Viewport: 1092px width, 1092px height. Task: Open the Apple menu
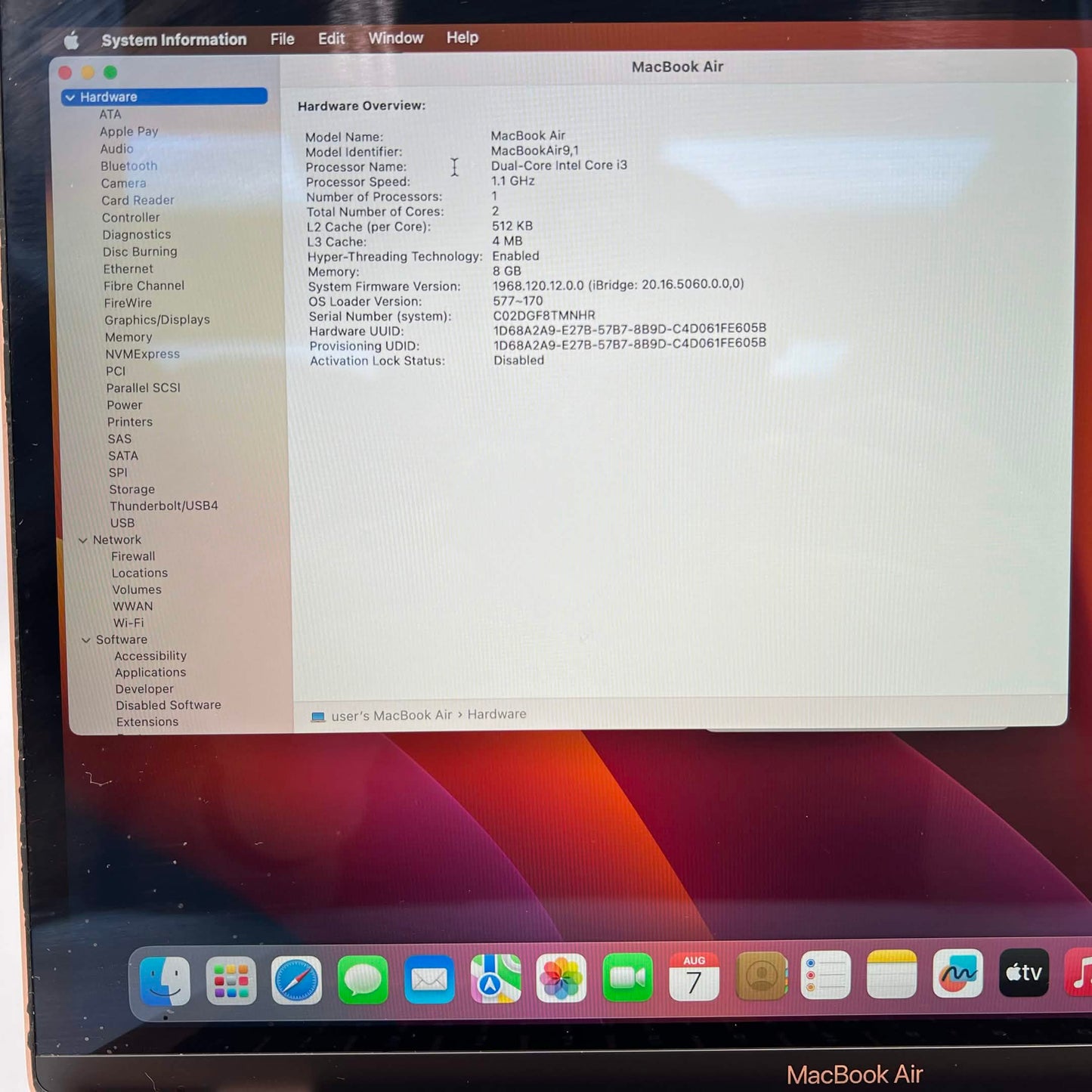tap(71, 40)
